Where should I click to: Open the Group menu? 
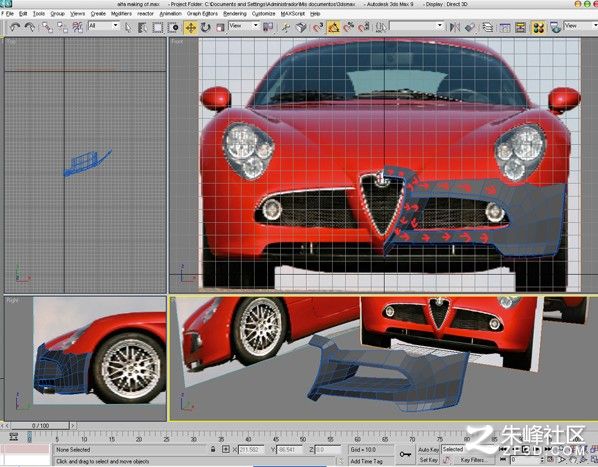click(x=58, y=14)
